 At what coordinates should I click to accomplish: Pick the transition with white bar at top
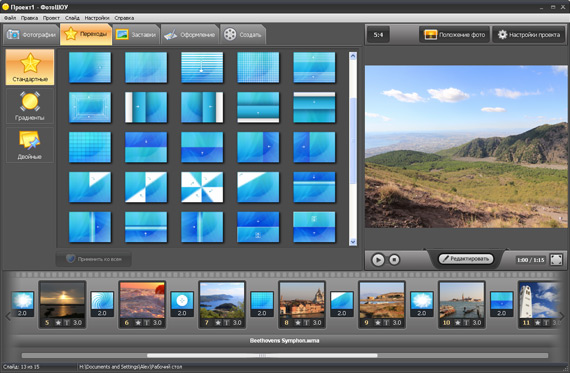point(314,107)
